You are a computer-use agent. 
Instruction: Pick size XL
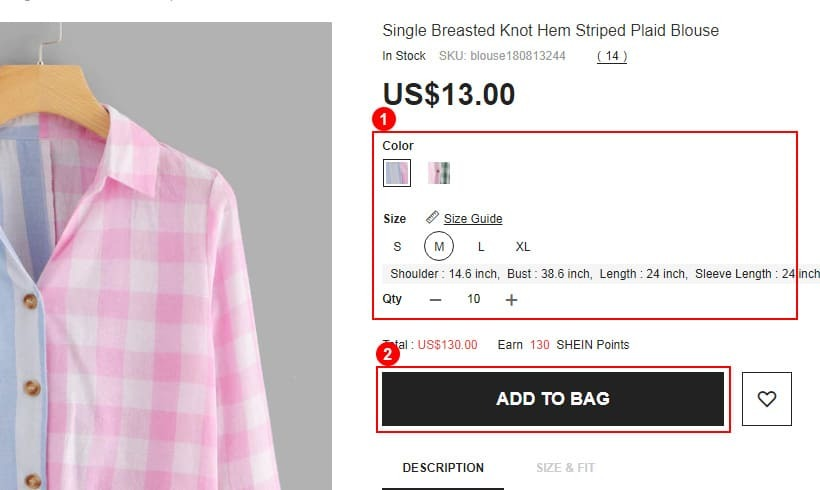[x=523, y=246]
